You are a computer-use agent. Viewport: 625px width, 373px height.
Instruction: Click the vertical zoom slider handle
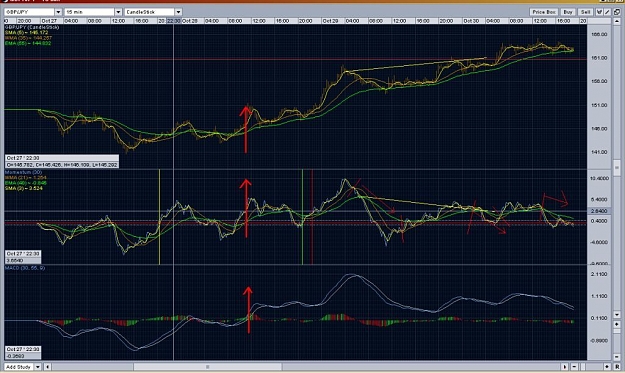pos(617,331)
